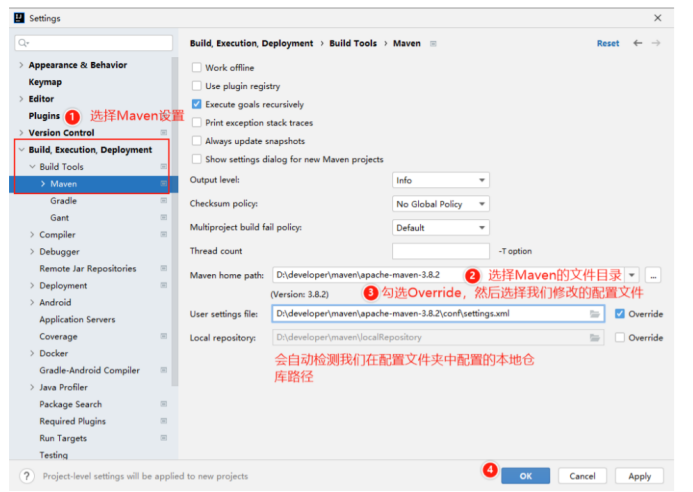693x492 pixels.
Task: Click project-level icon on Package Search row
Action: pos(164,404)
